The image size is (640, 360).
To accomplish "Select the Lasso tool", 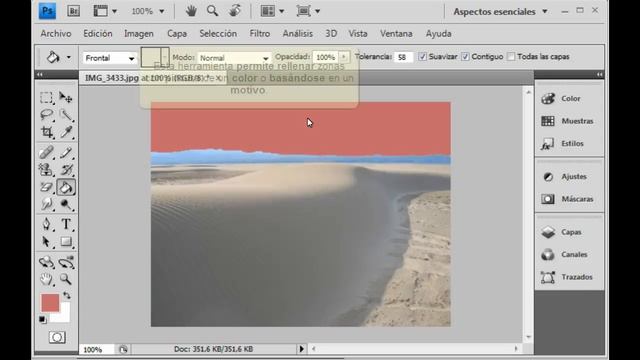I will coord(47,115).
